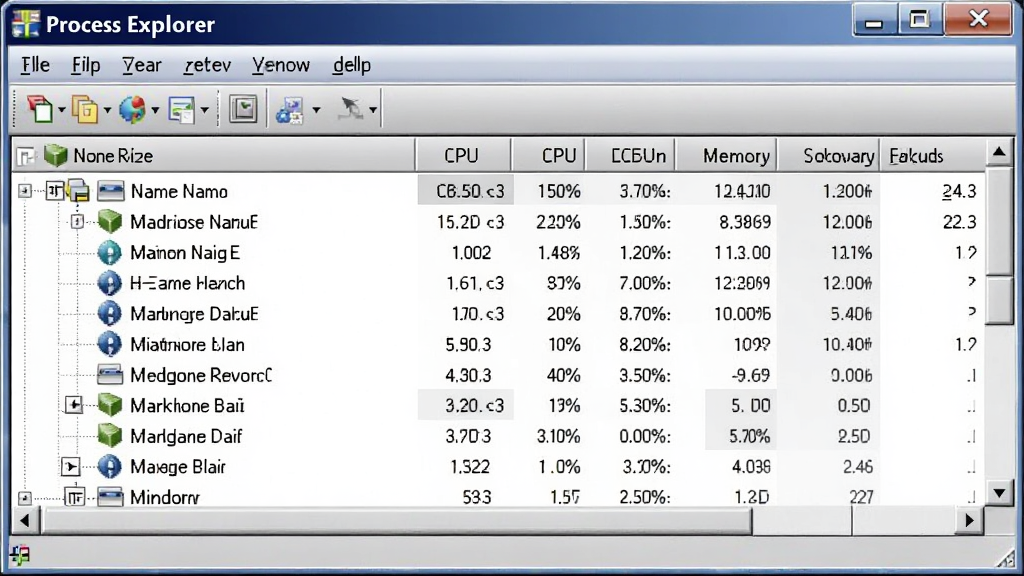Click the 5.70% memory cell
The height and width of the screenshot is (576, 1024).
741,436
